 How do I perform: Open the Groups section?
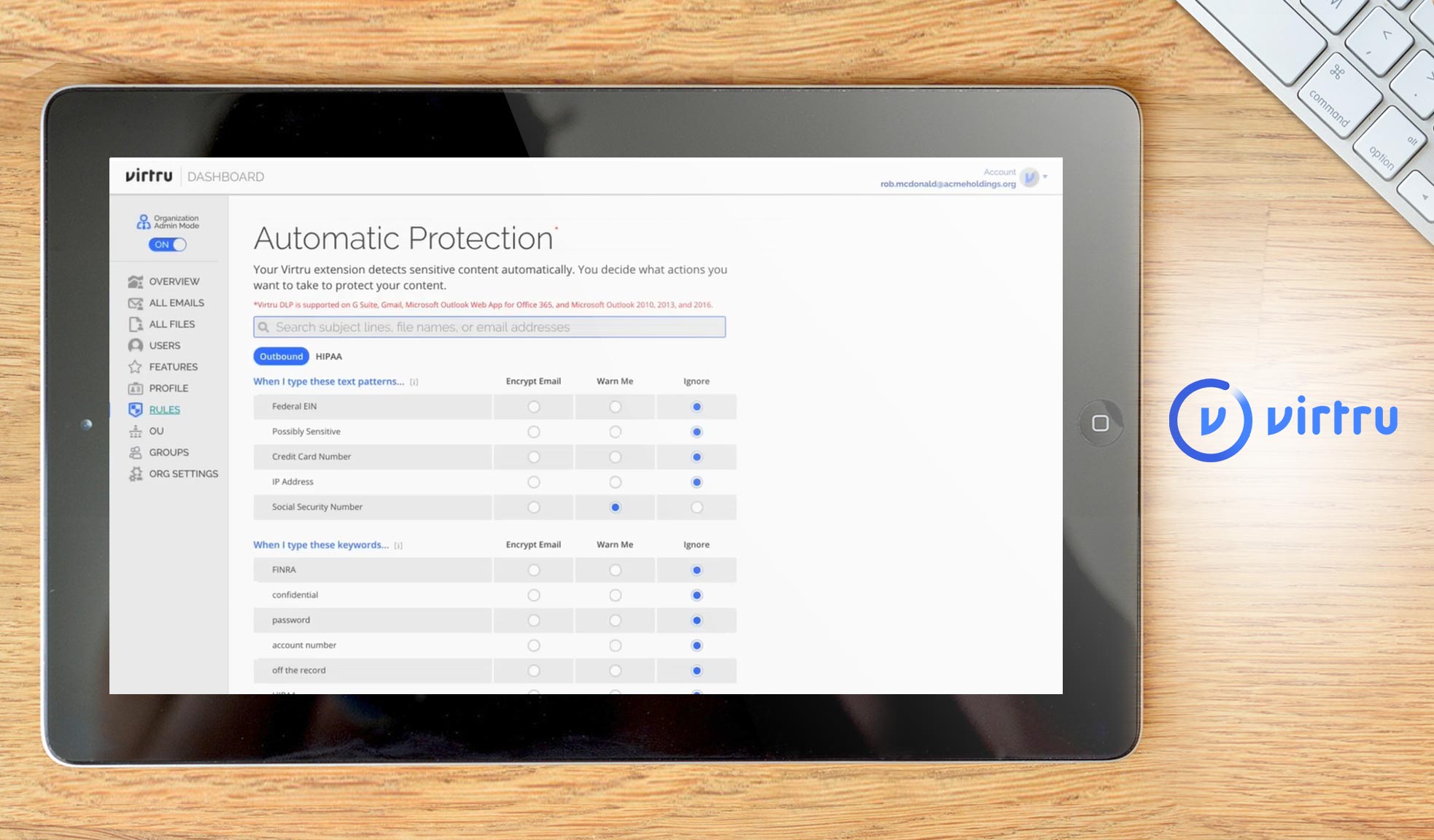click(x=168, y=452)
